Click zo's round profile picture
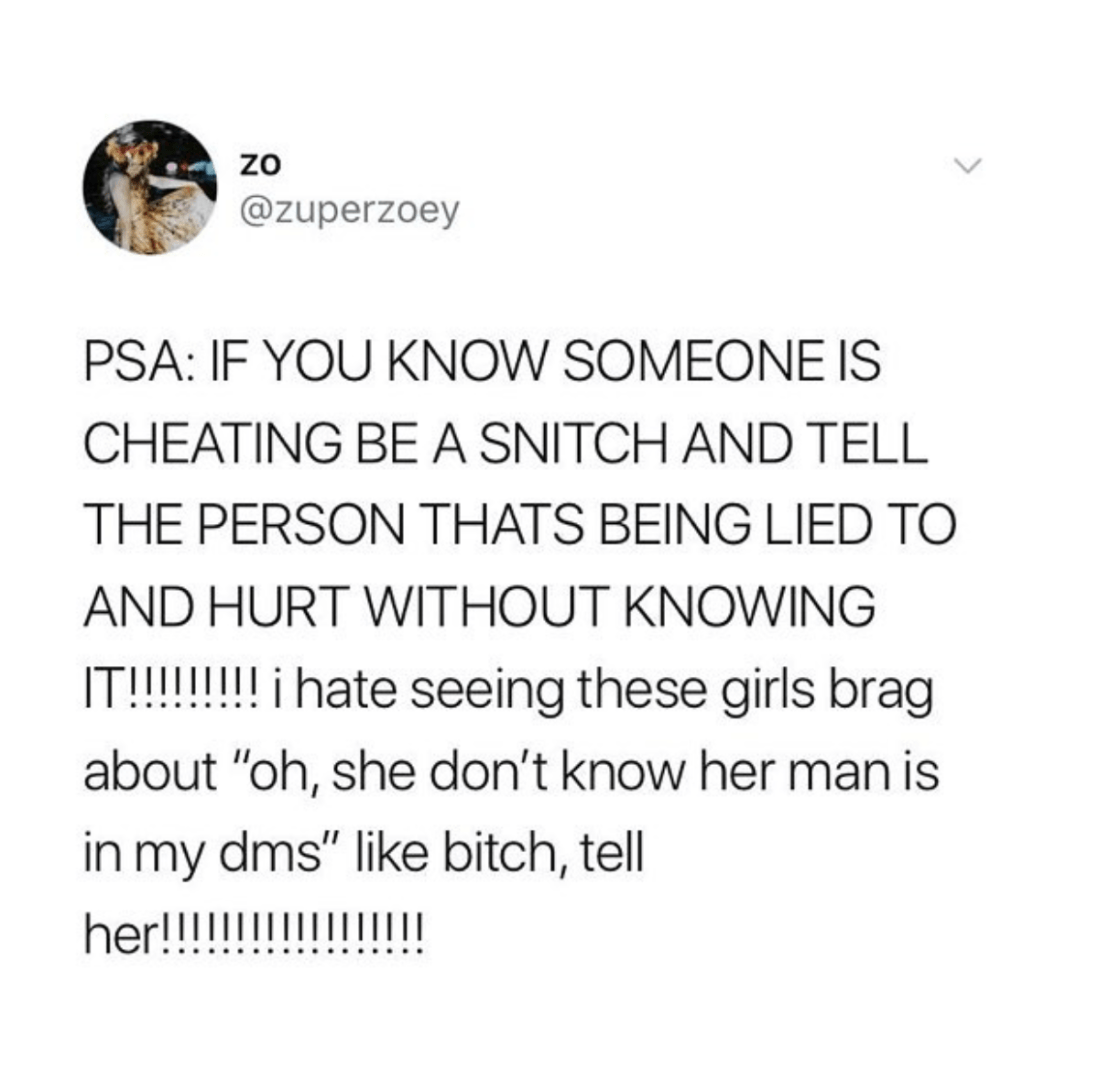Image resolution: width=1099 pixels, height=1070 pixels. click(x=150, y=187)
